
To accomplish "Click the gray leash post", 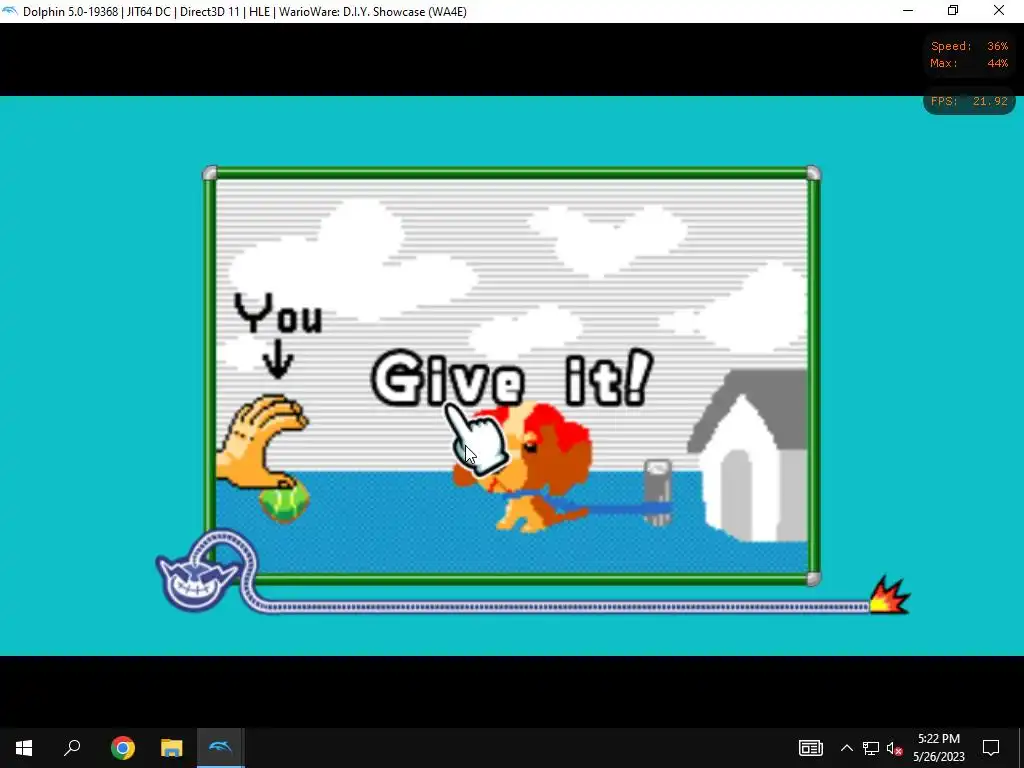I will point(657,492).
